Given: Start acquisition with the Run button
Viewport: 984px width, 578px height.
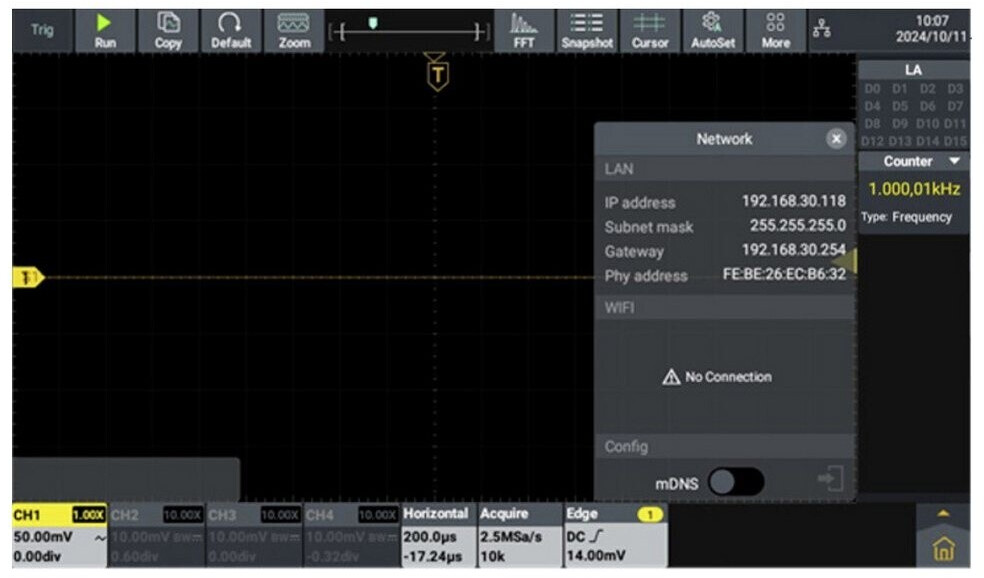Looking at the screenshot, I should (x=105, y=31).
